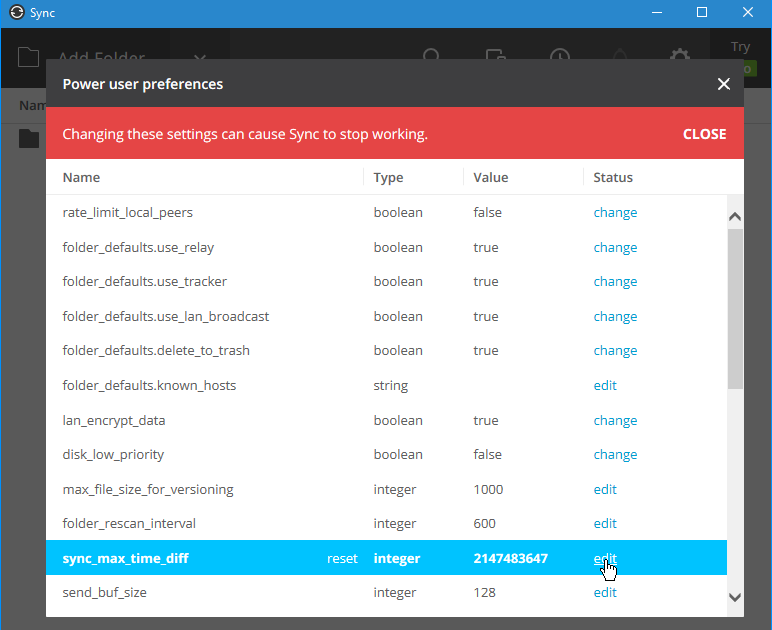This screenshot has height=630, width=772.
Task: Click change for folder_defaults.use_lan_broadcast
Action: (615, 316)
